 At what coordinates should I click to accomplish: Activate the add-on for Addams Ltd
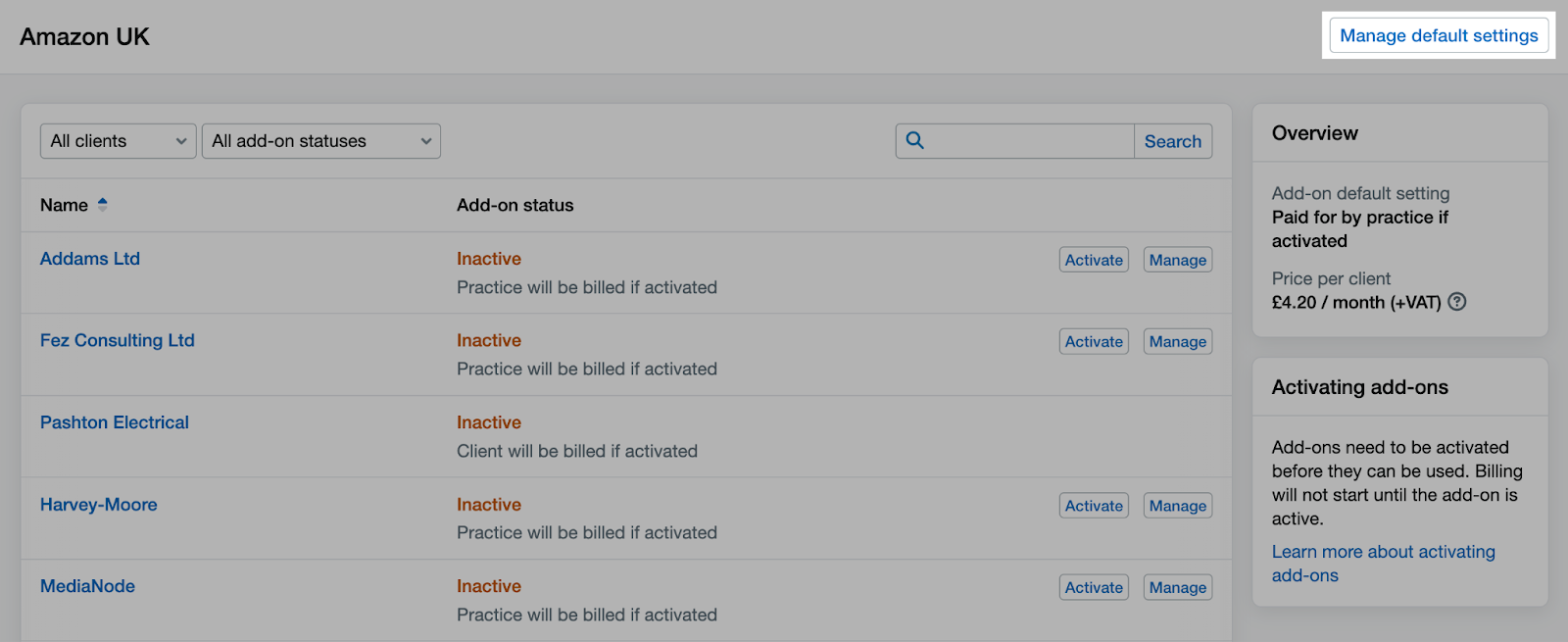[1093, 259]
